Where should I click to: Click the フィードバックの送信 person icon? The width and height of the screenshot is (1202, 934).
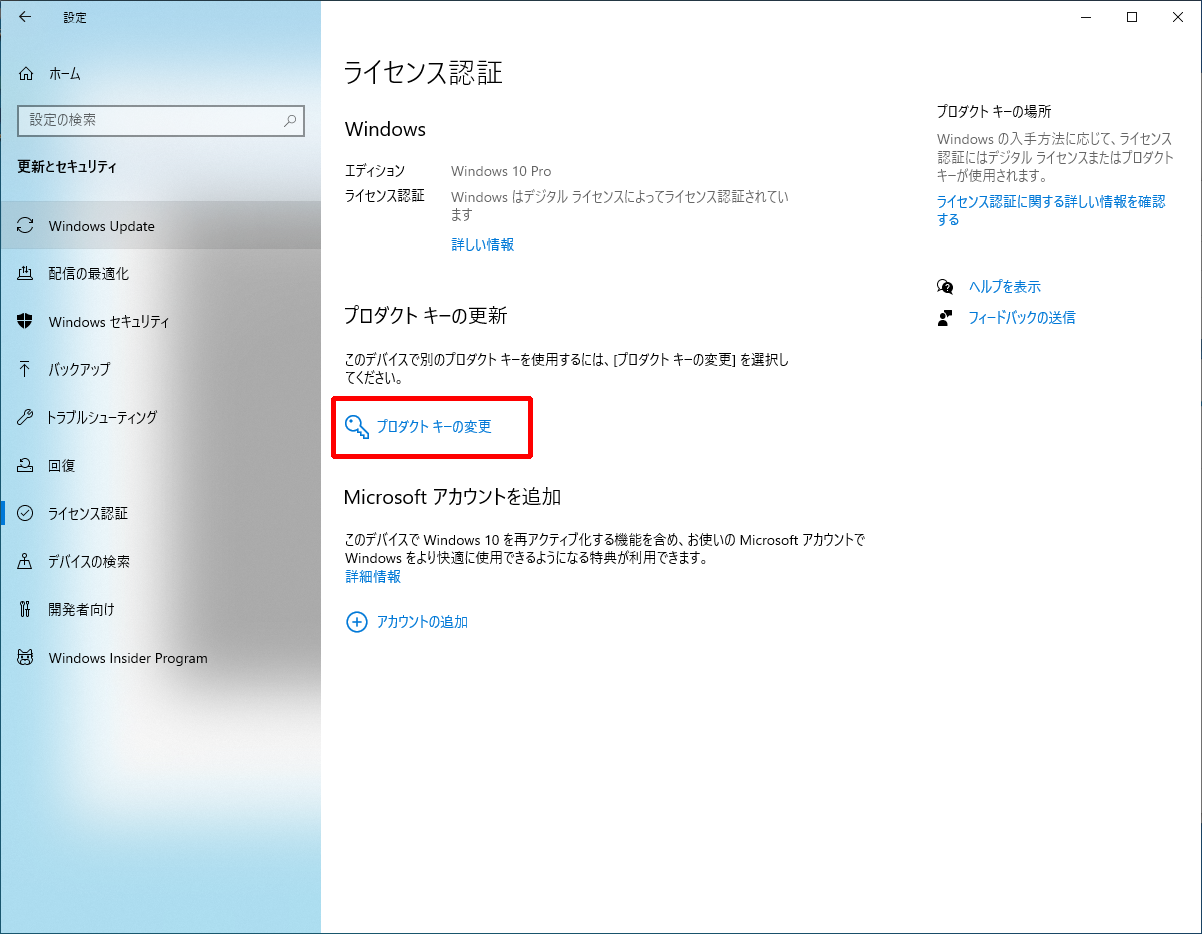tap(945, 318)
